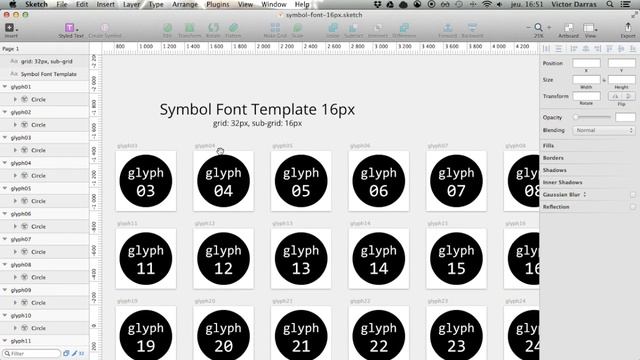Click the glyph 20 artboard circle
640x360 pixels.
point(223,335)
